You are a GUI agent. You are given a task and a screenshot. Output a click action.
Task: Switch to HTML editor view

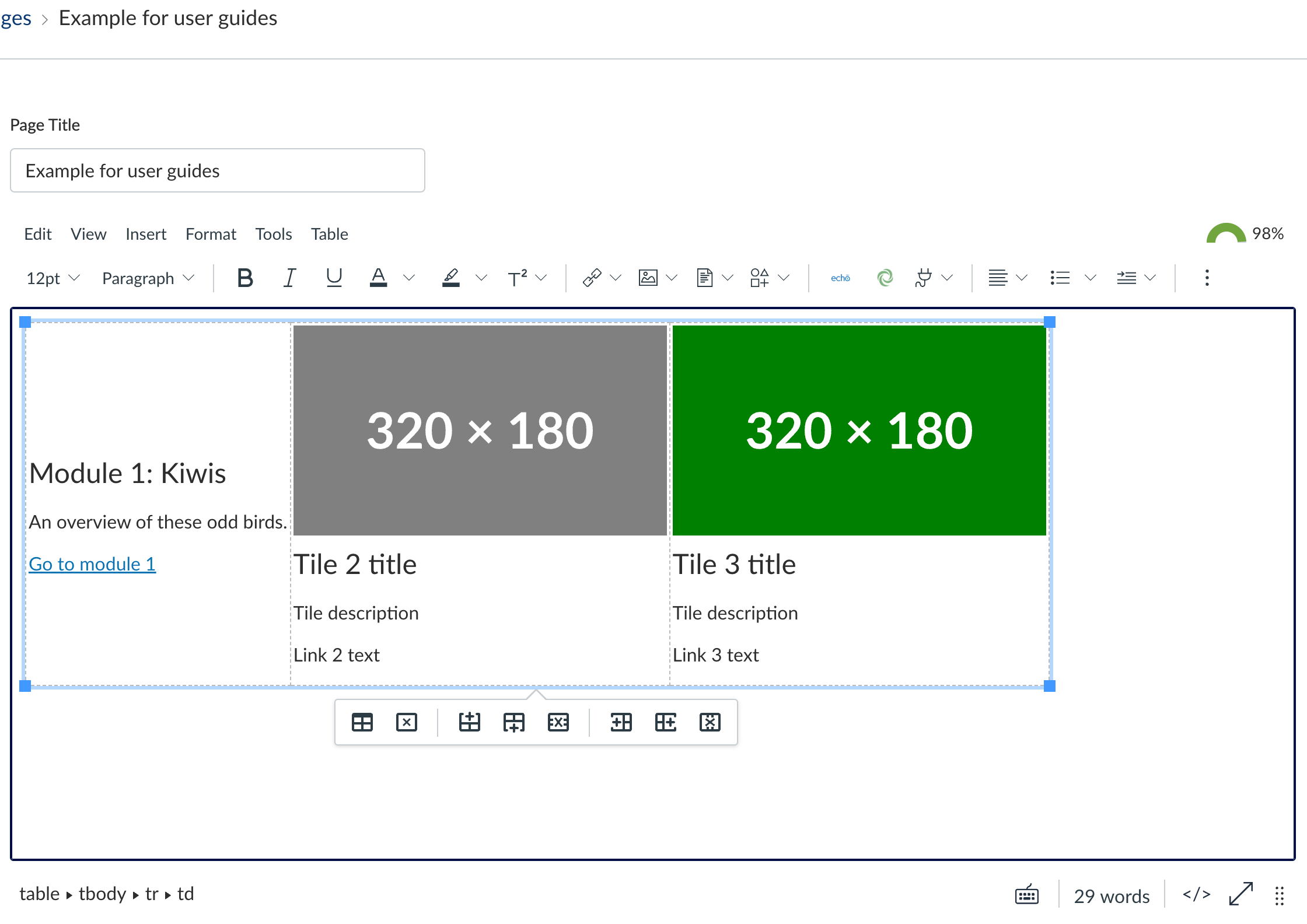tap(1197, 894)
